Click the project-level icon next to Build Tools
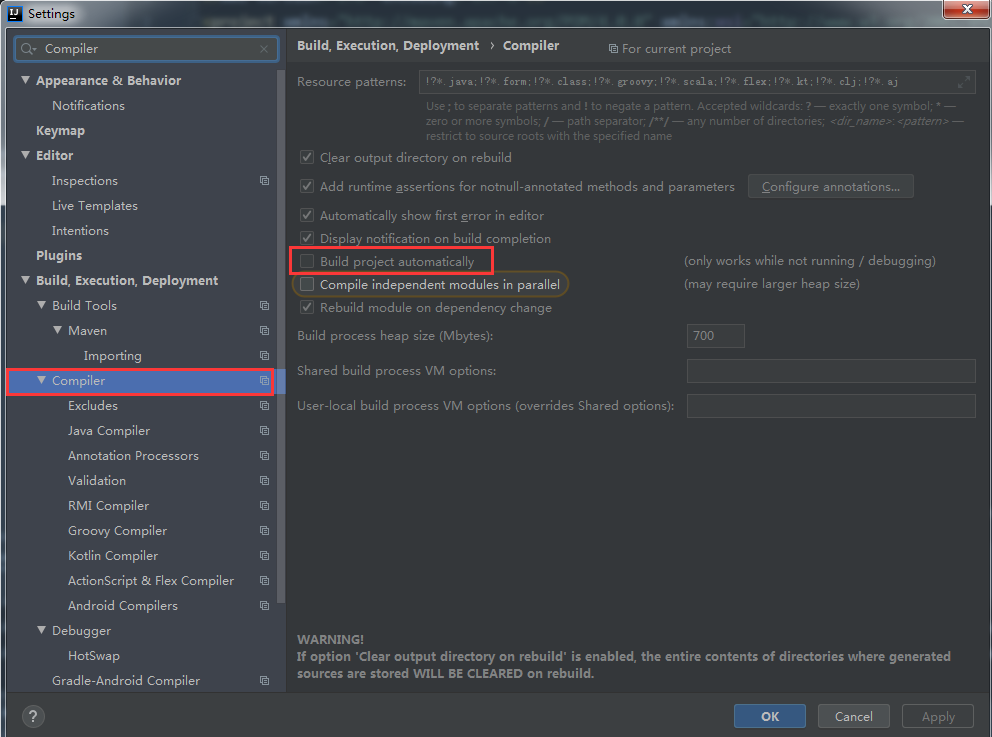Viewport: 992px width, 737px height. (x=264, y=306)
